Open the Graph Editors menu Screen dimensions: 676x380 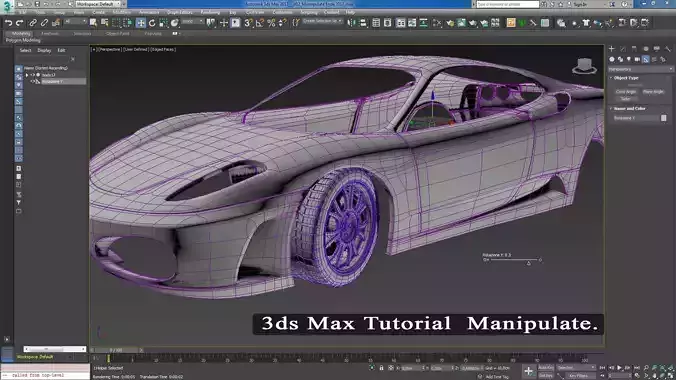(x=179, y=13)
